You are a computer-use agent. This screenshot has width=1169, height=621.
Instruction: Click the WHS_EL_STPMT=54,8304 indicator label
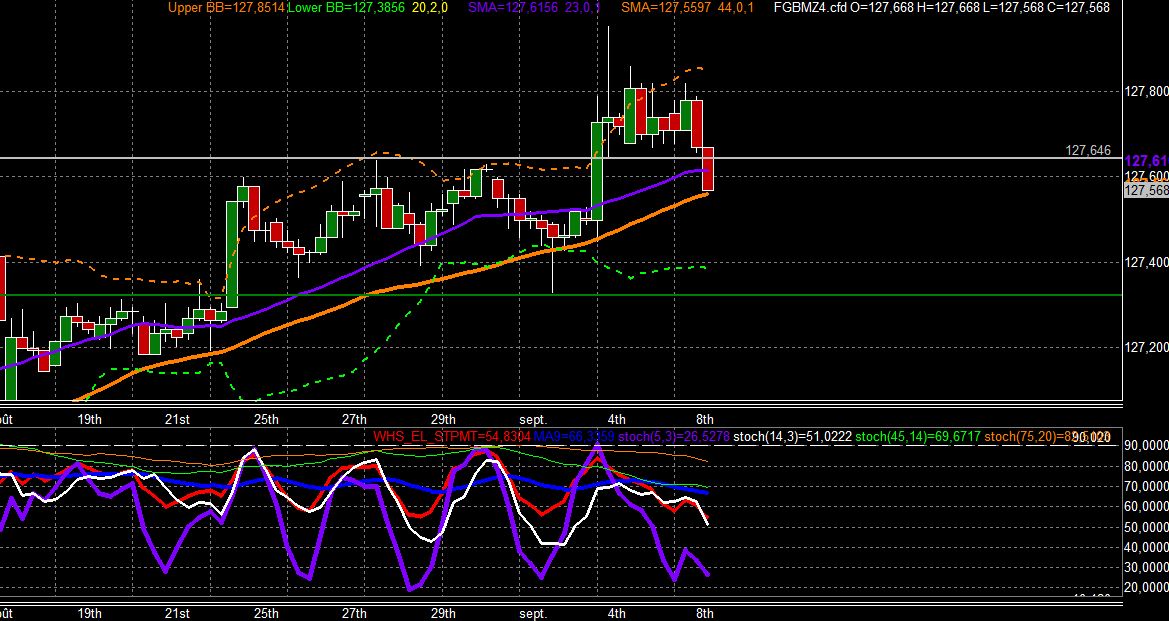(x=452, y=436)
